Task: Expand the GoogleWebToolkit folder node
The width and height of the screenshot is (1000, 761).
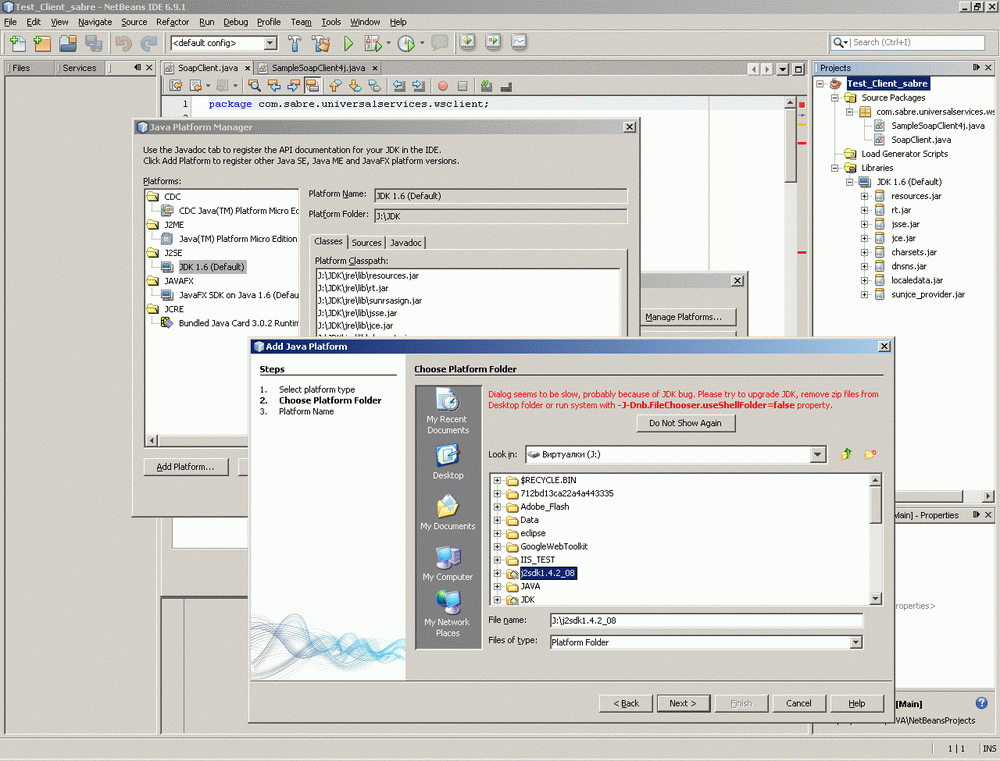Action: tap(497, 547)
